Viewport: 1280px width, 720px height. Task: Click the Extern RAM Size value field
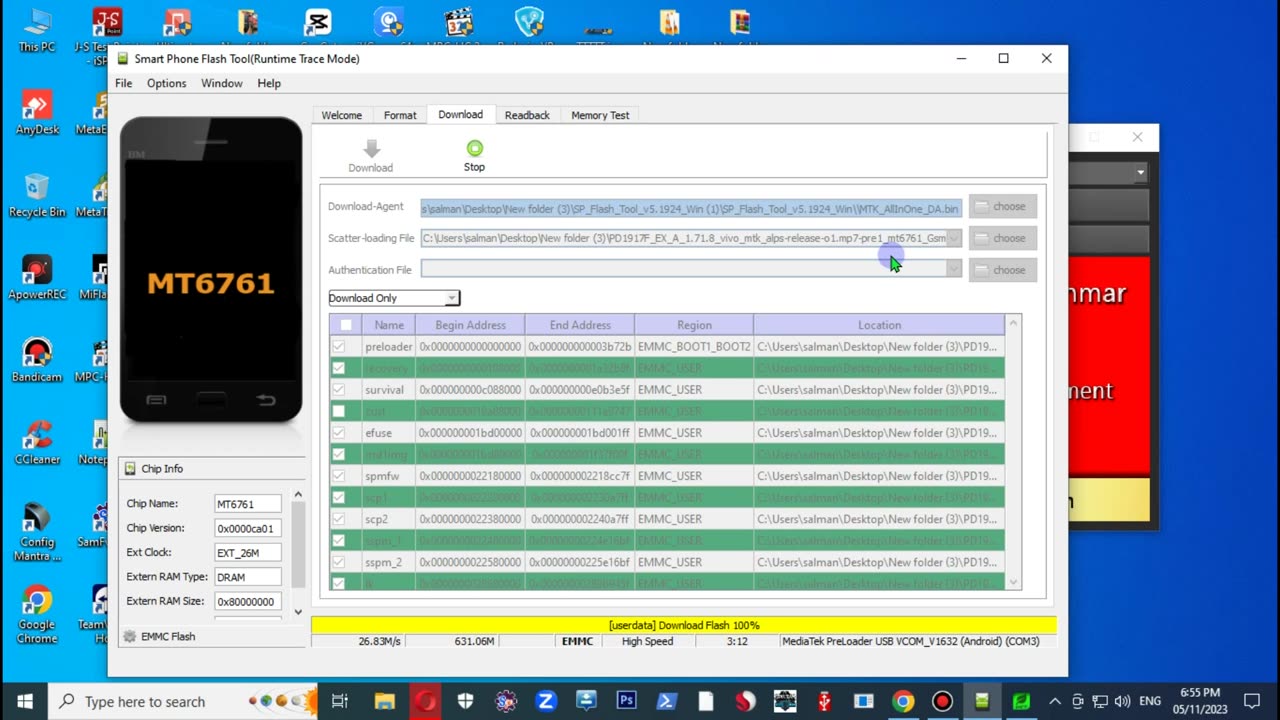247,602
